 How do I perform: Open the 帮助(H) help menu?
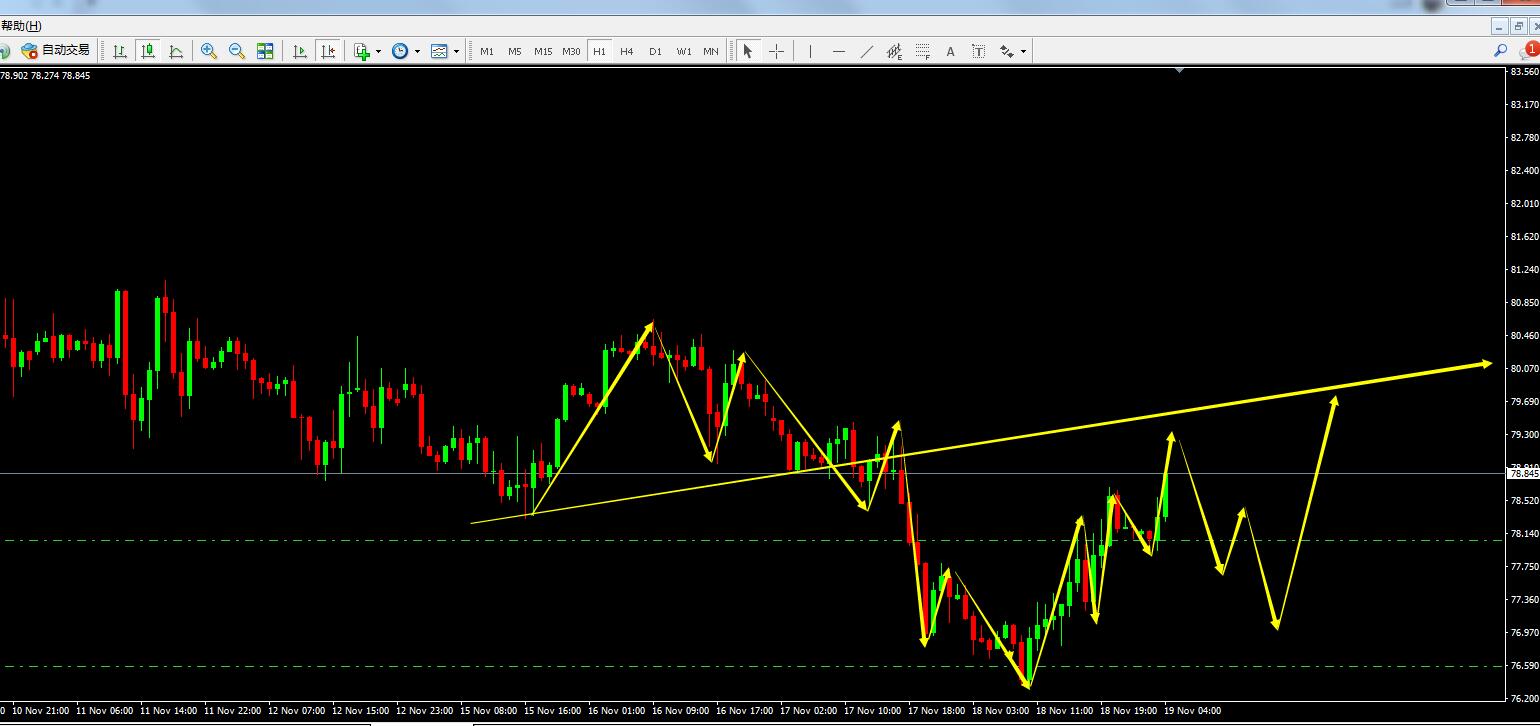click(x=21, y=26)
